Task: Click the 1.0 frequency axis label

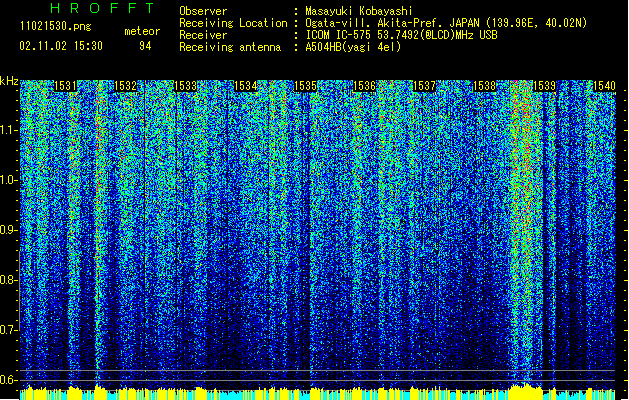Action: [9, 180]
